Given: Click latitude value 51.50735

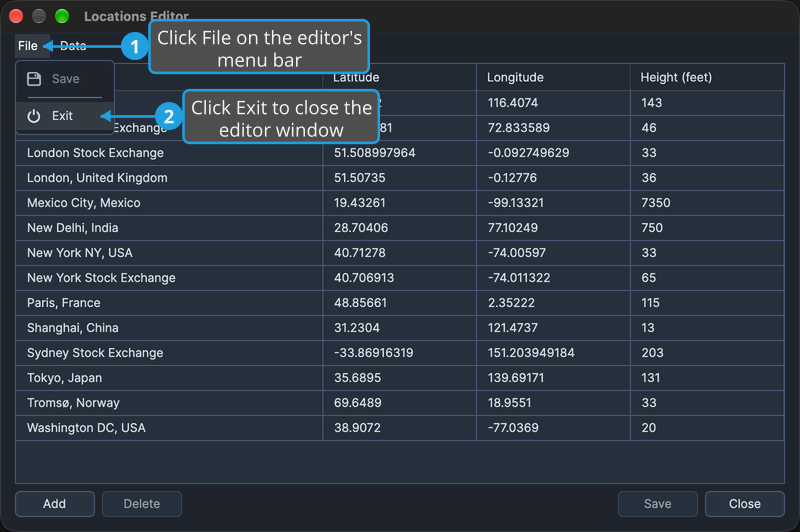Looking at the screenshot, I should click(360, 178).
